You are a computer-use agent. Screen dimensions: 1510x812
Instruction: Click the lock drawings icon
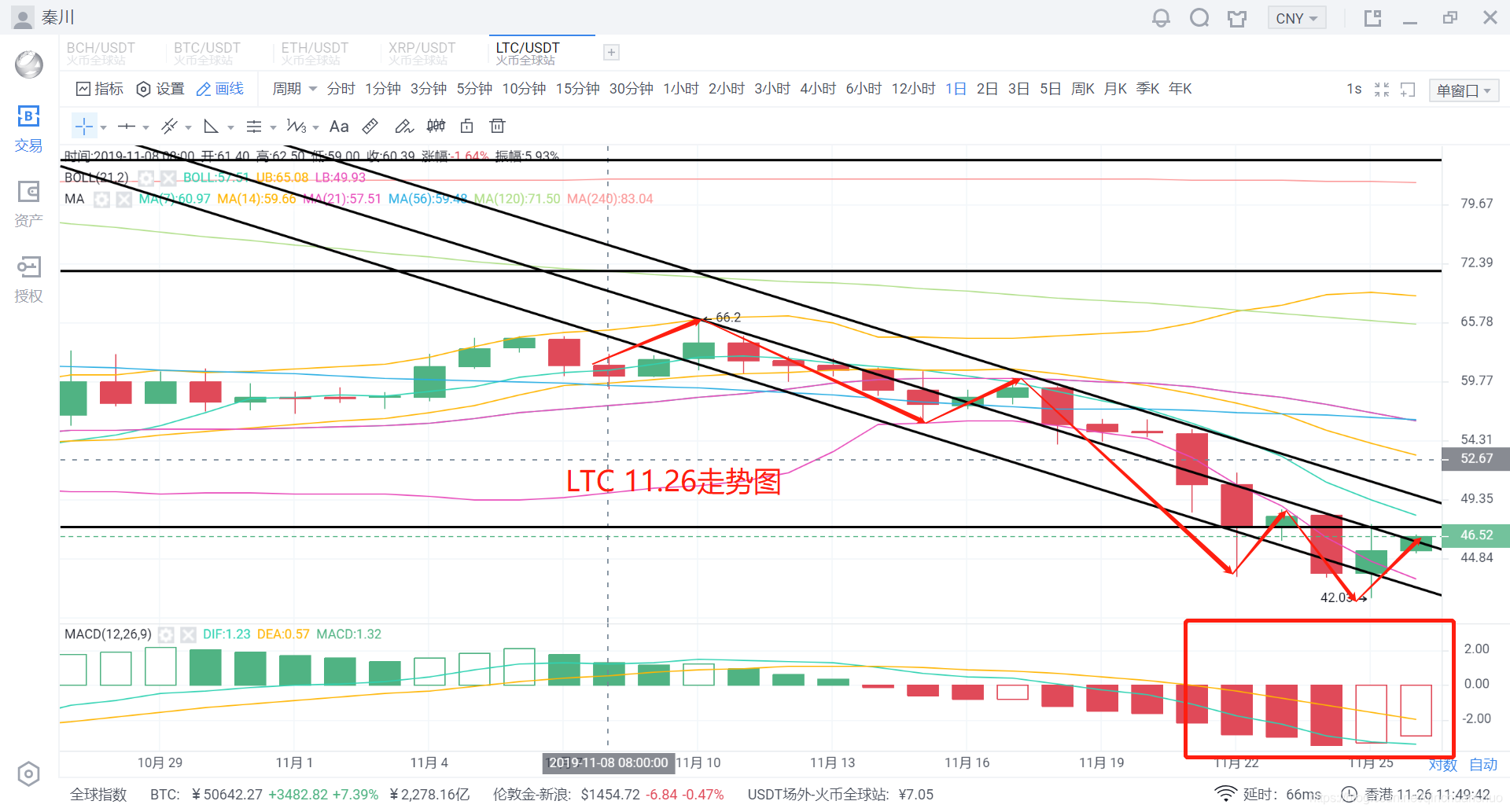pyautogui.click(x=466, y=127)
